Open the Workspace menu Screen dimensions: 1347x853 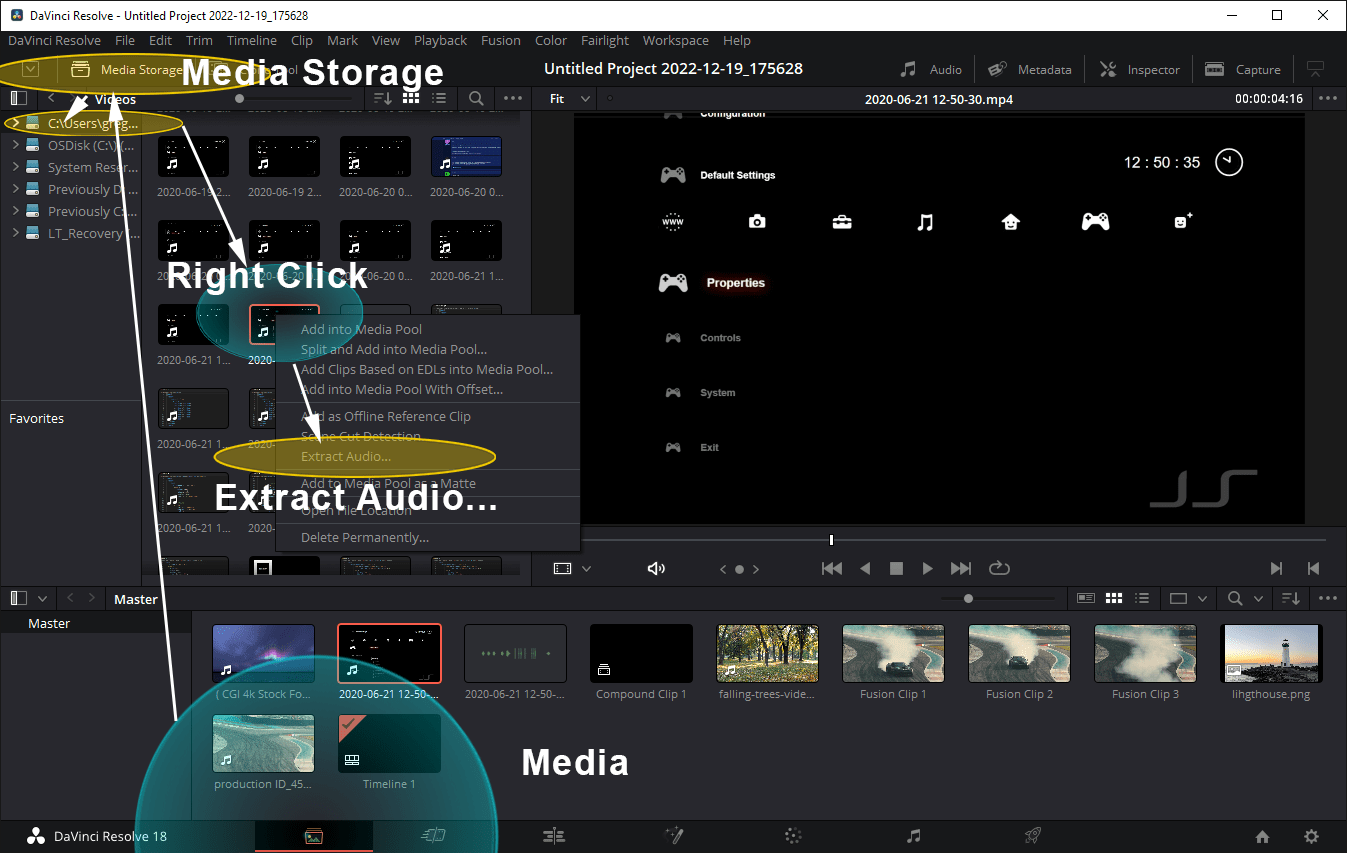676,40
